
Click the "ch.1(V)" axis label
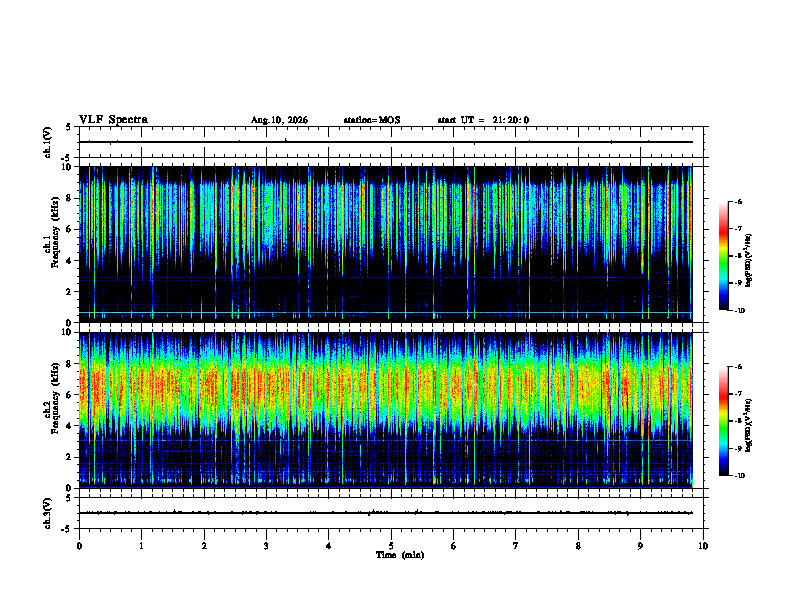point(48,142)
